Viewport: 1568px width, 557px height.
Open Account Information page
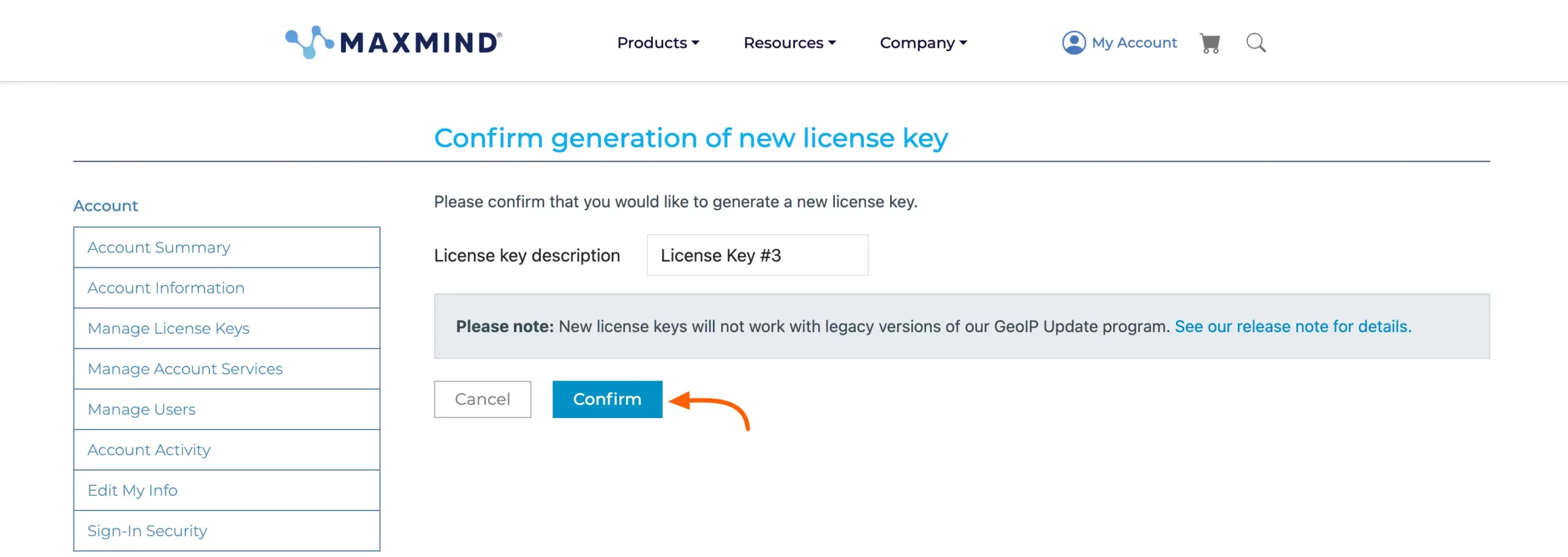click(166, 287)
